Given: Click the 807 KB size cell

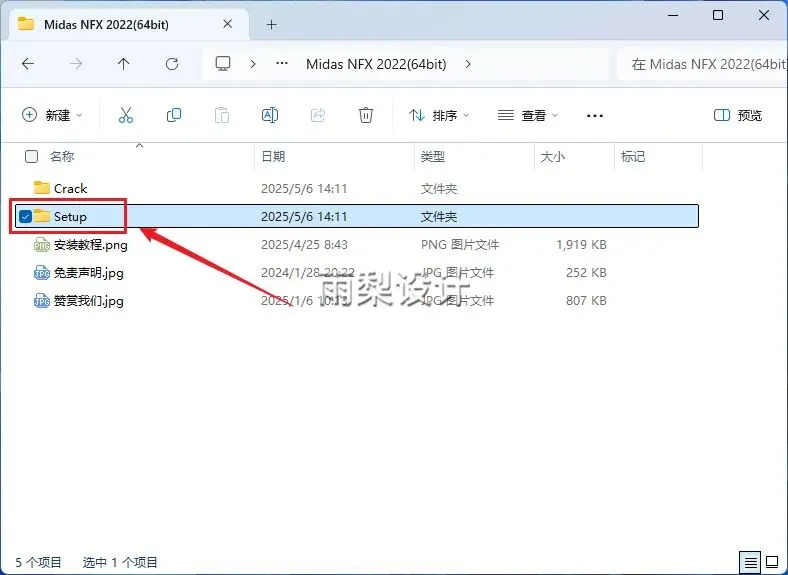Looking at the screenshot, I should coord(586,301).
